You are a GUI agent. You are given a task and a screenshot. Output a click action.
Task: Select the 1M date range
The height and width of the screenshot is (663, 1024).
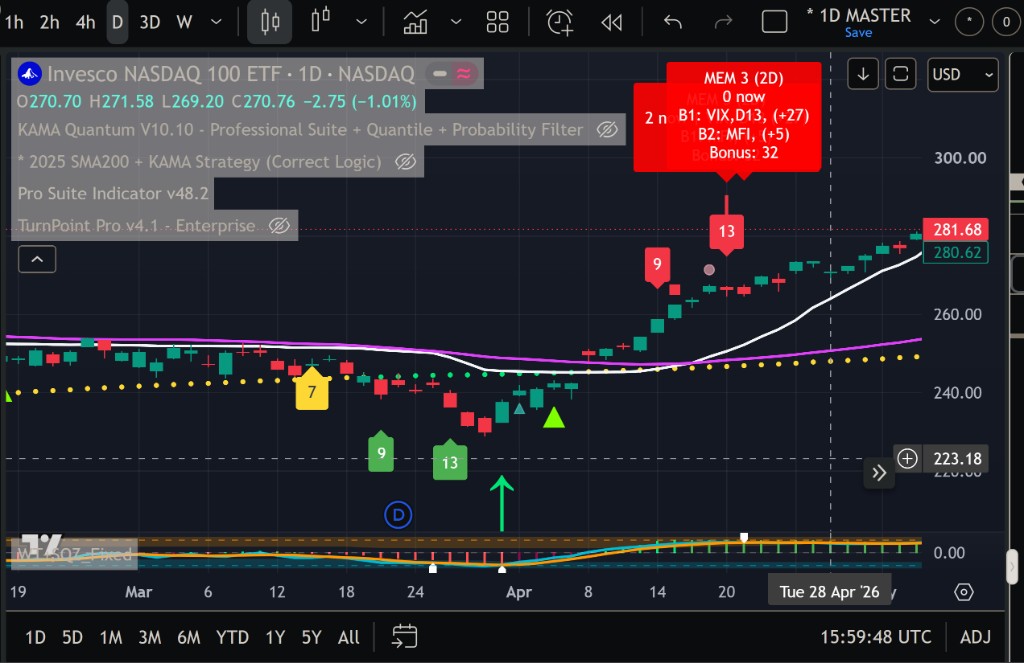110,637
